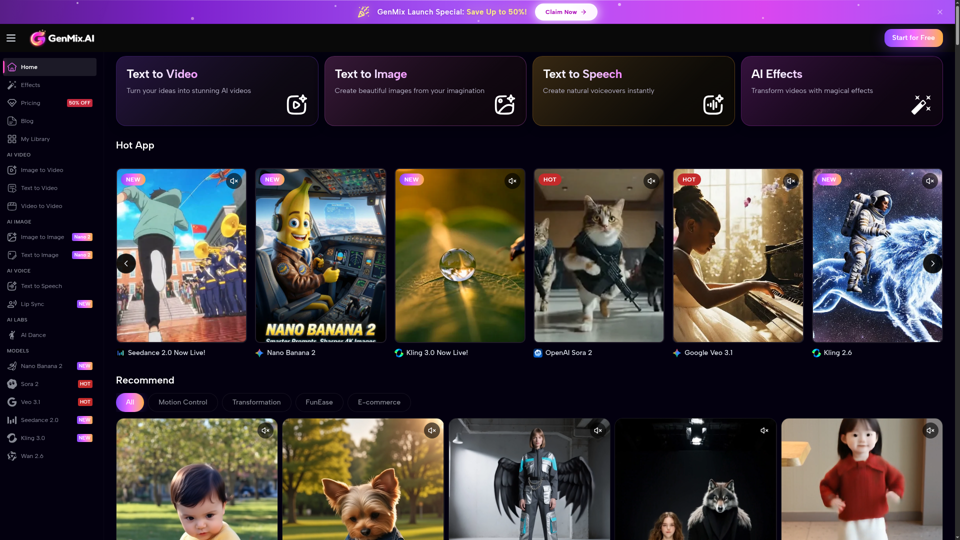
Task: Click the Claim Now button
Action: pyautogui.click(x=566, y=12)
